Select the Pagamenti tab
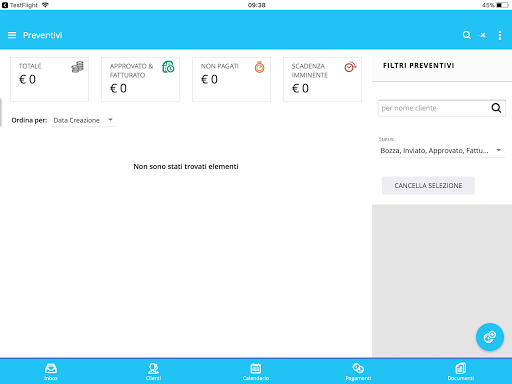512x384 pixels. point(358,371)
